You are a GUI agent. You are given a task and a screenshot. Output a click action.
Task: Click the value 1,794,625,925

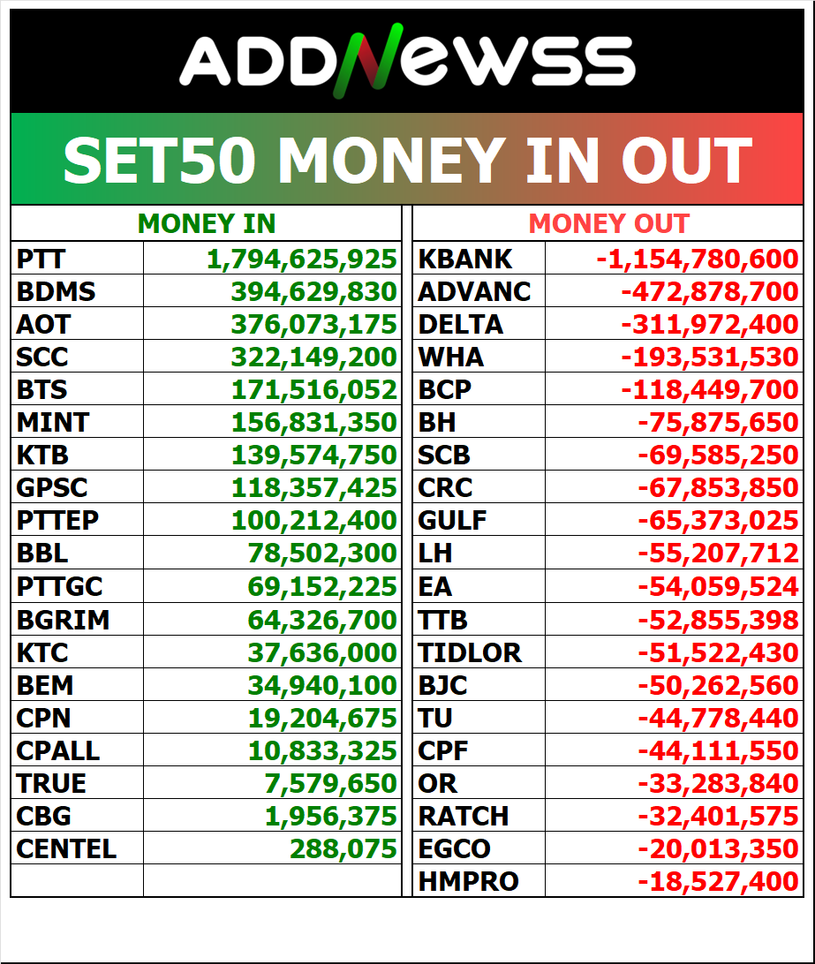point(302,260)
